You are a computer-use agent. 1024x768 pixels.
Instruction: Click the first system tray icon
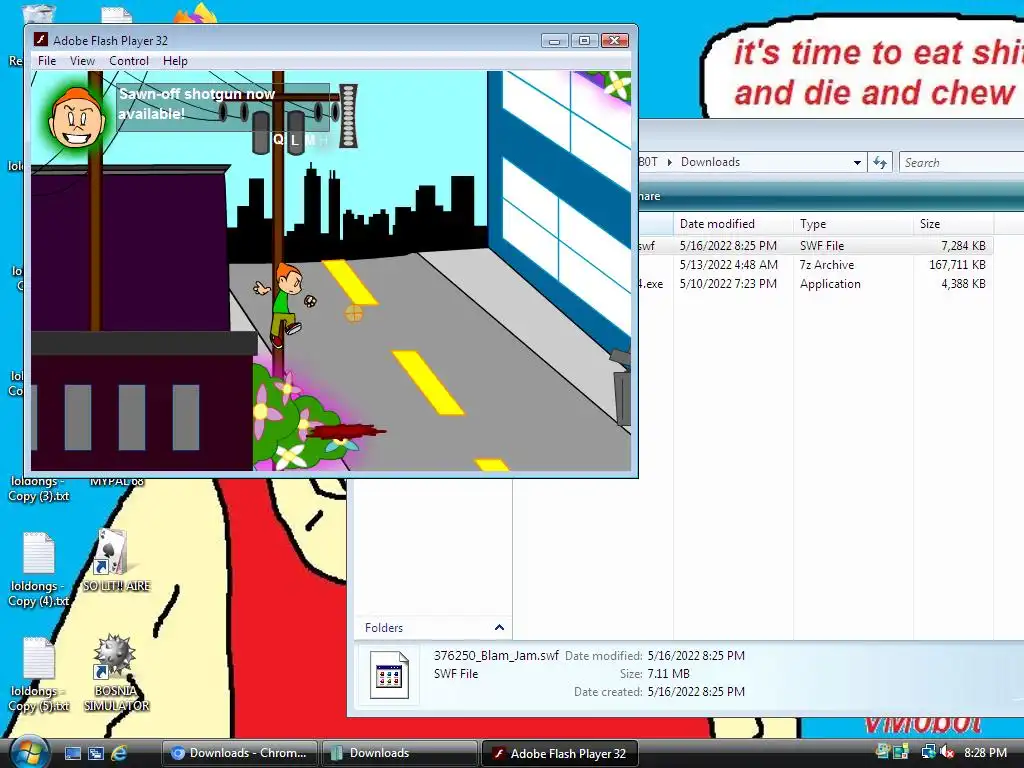pos(883,752)
